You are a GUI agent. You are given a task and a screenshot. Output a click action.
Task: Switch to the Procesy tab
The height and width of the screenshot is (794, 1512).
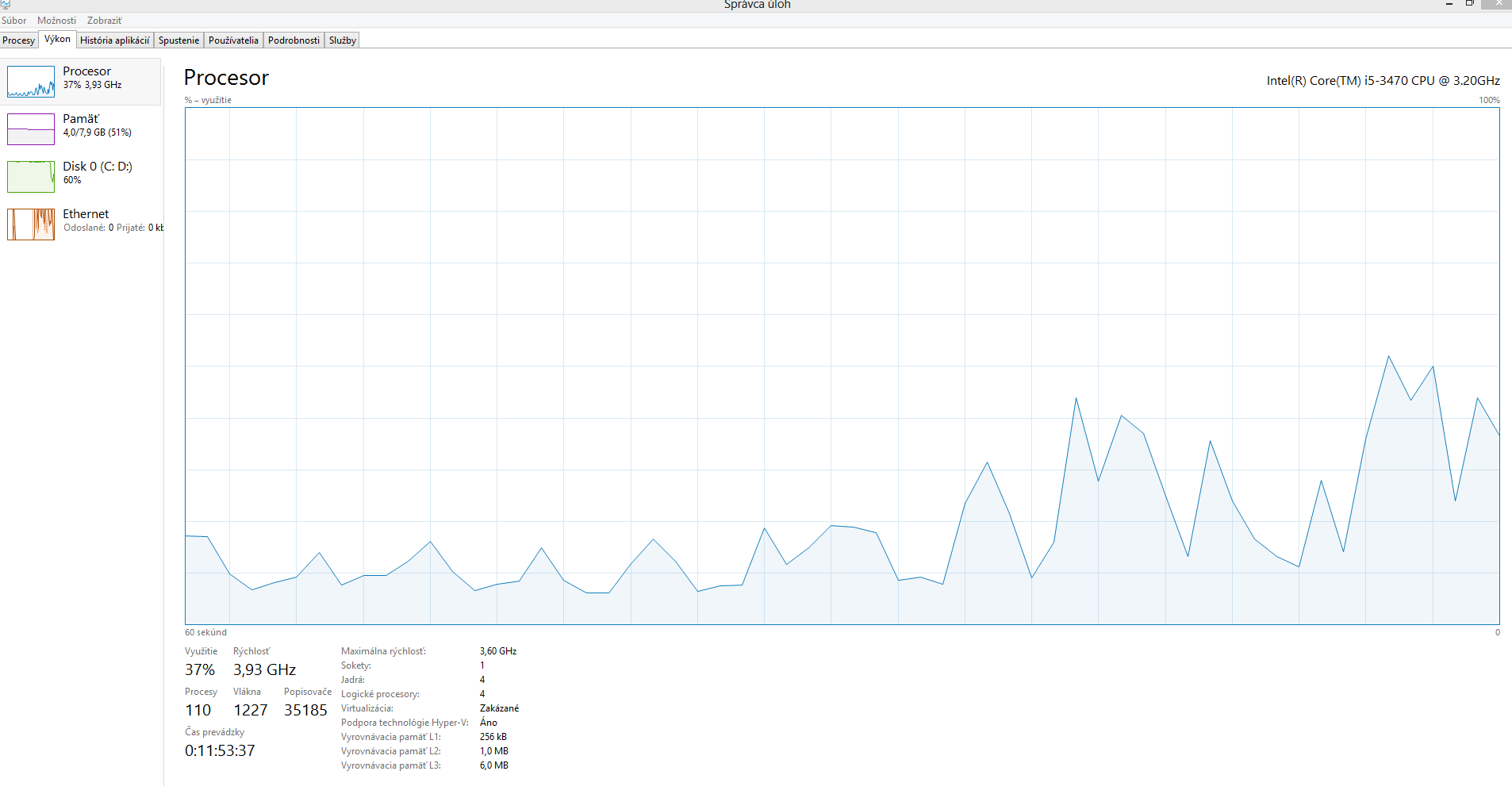(19, 40)
